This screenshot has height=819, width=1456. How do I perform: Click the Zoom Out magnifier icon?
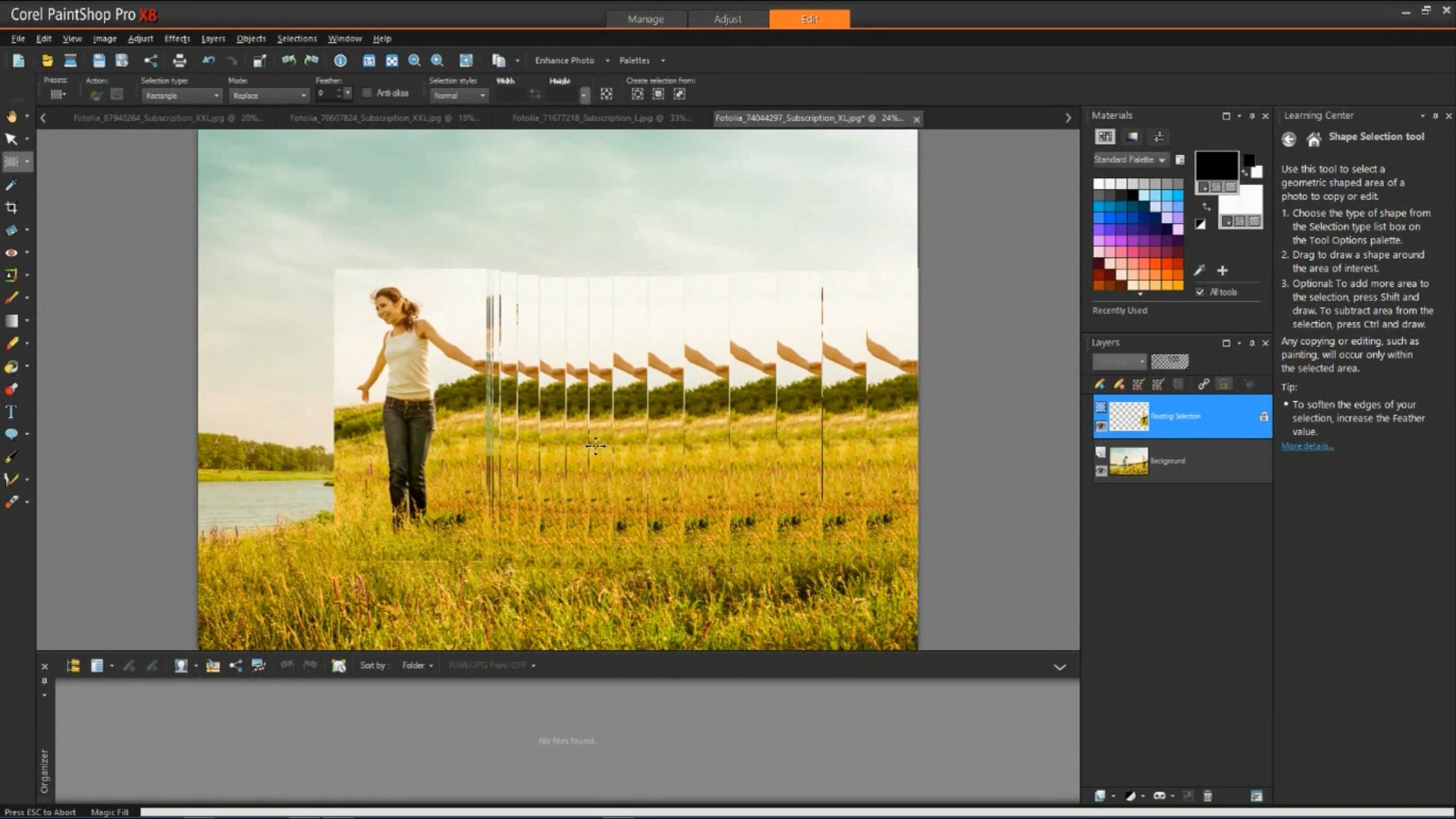tap(414, 61)
